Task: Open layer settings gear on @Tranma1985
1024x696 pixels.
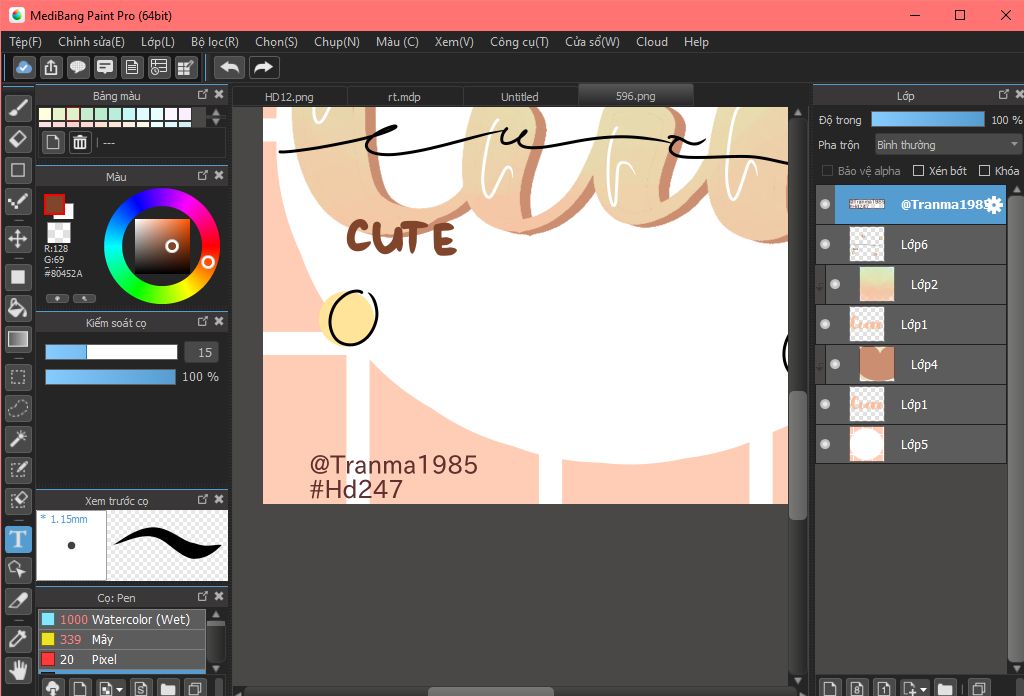Action: click(x=993, y=205)
